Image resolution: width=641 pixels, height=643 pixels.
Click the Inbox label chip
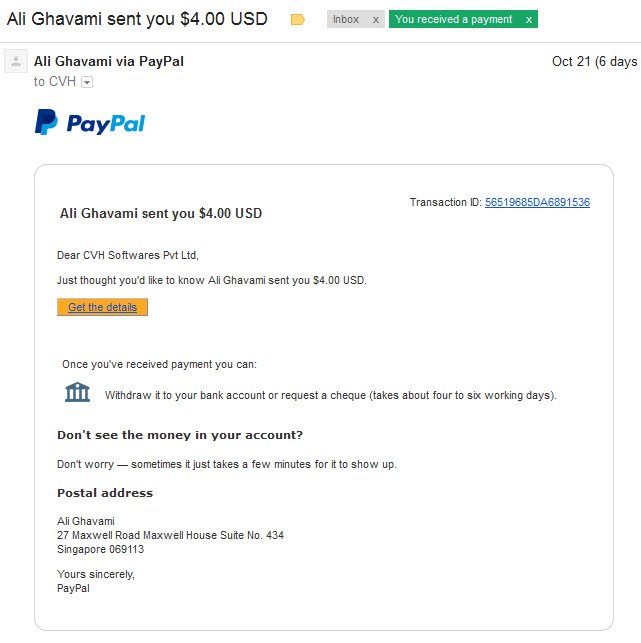coord(346,19)
